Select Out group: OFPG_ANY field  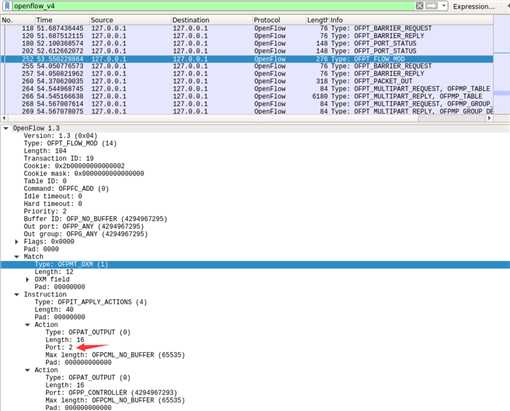click(86, 234)
